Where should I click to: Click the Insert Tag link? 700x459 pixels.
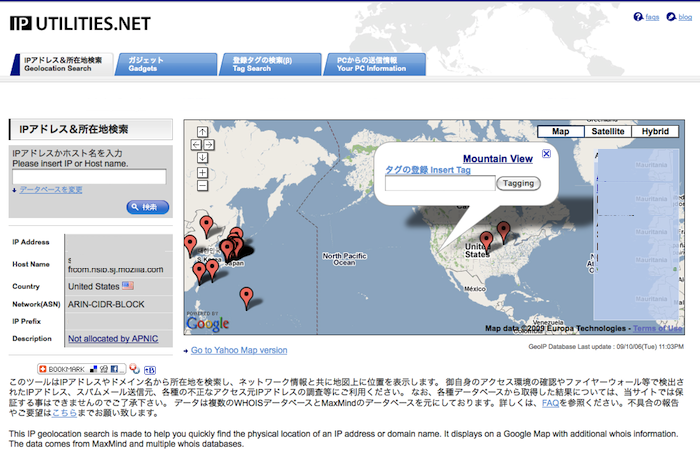click(x=428, y=170)
